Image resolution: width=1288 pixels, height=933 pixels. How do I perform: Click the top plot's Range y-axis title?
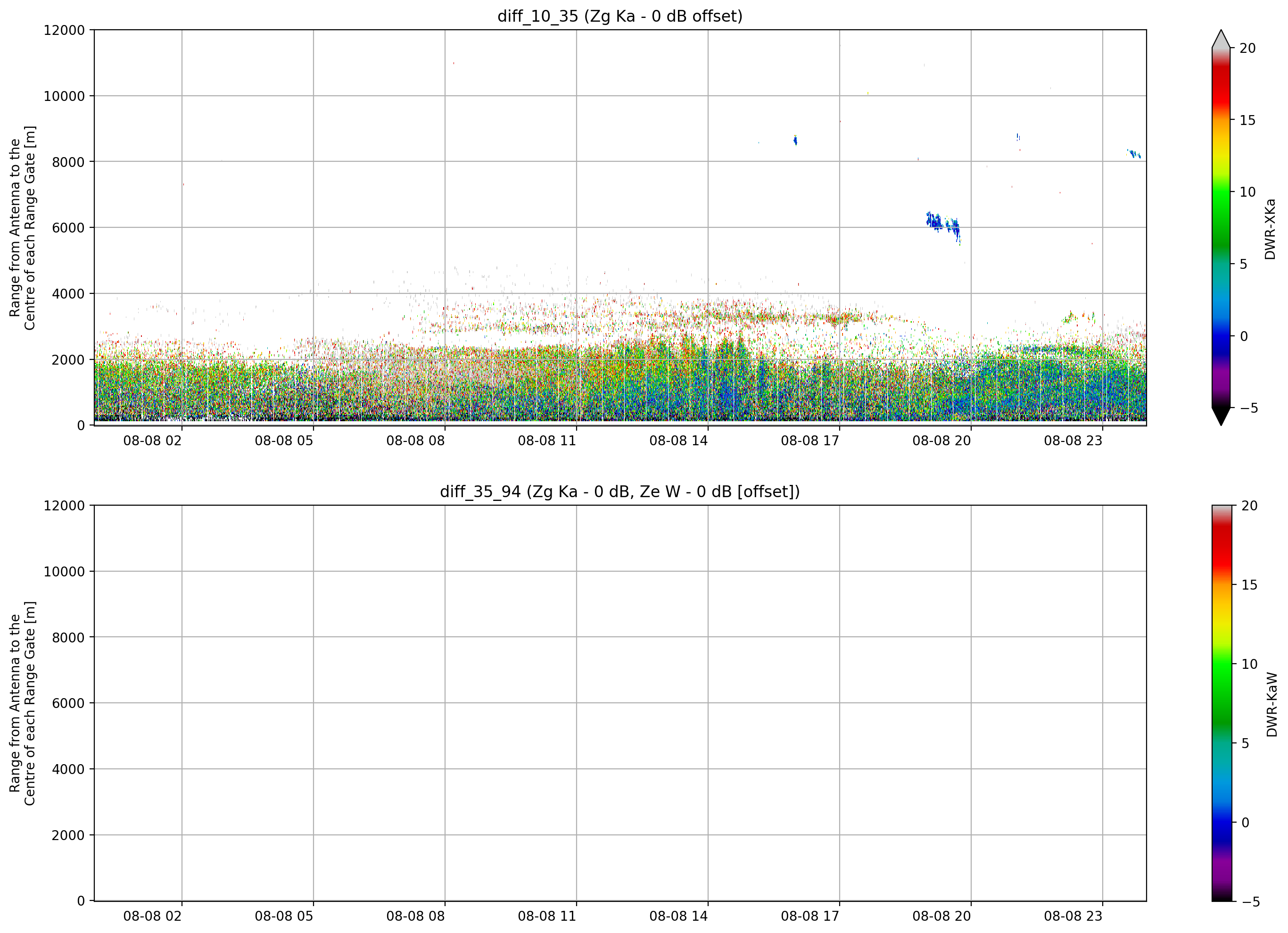point(22,228)
